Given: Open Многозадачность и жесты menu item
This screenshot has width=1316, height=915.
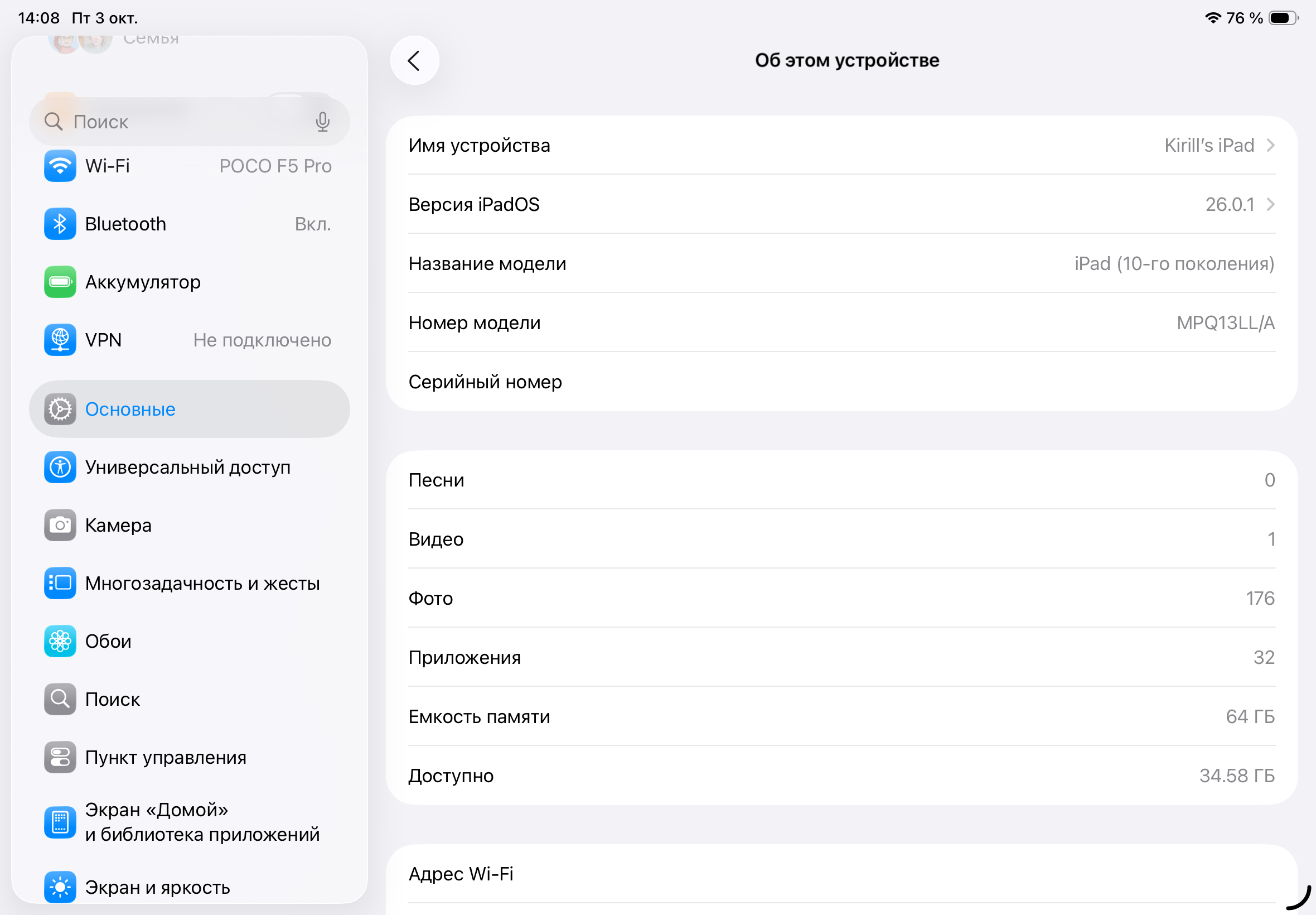Looking at the screenshot, I should [202, 583].
